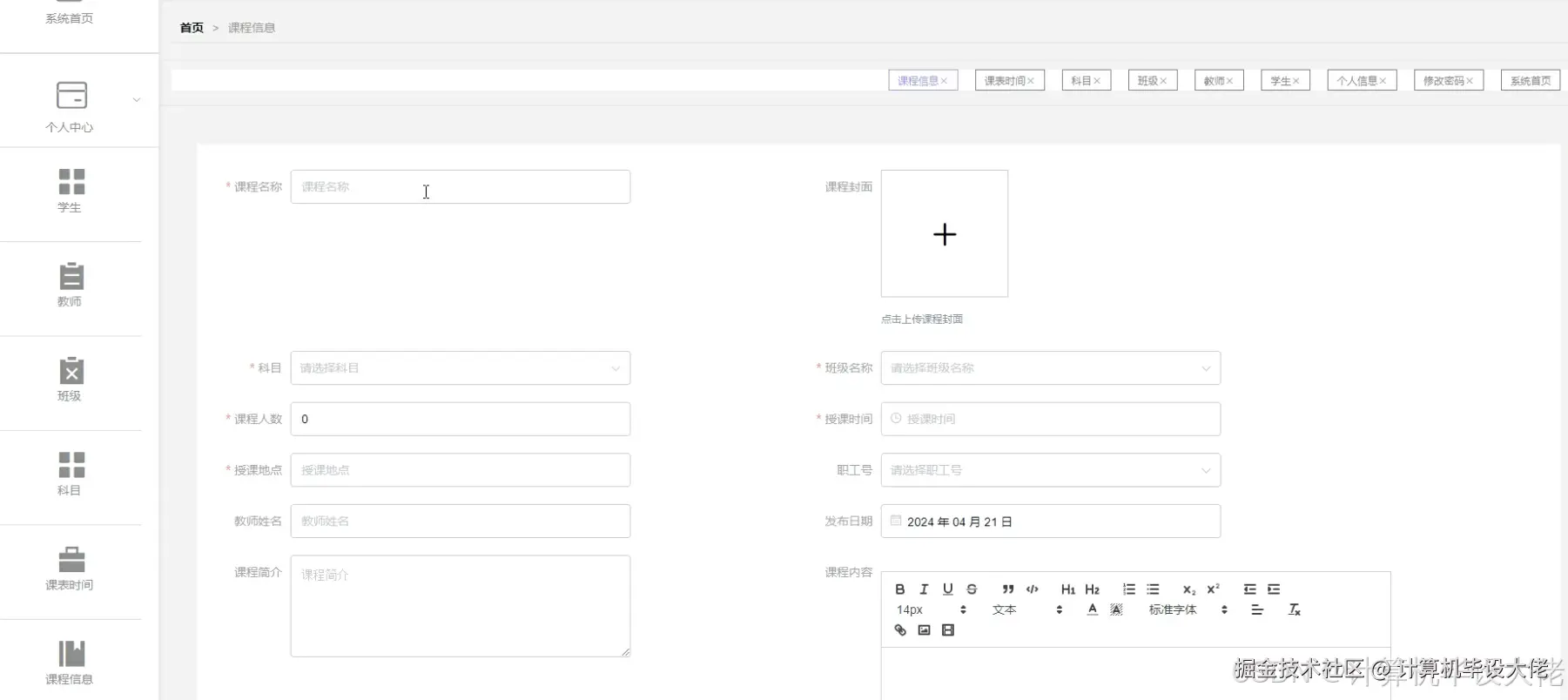1568x700 pixels.
Task: Click the 首页 breadcrumb link
Action: (x=192, y=28)
